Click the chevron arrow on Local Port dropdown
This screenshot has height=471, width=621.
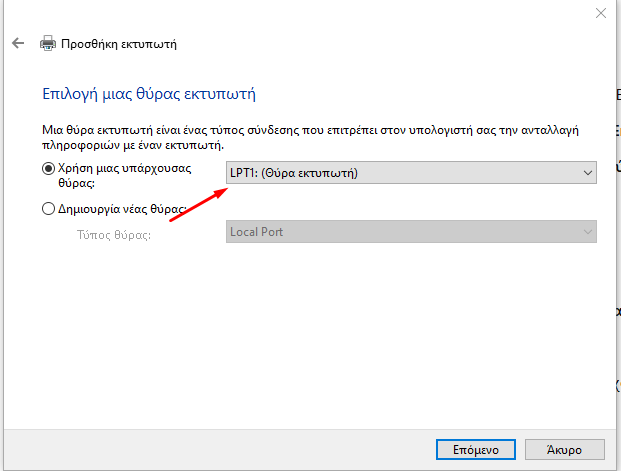tap(588, 232)
